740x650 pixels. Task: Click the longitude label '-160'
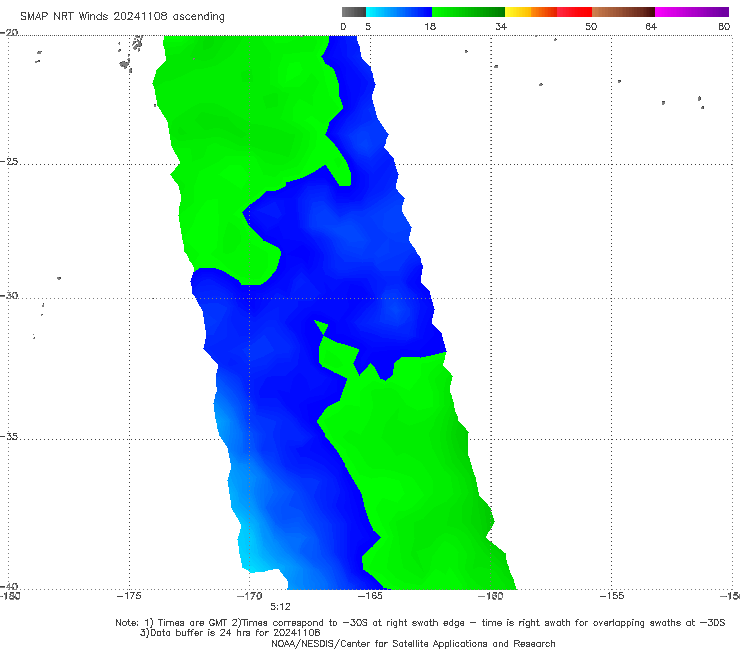point(490,596)
